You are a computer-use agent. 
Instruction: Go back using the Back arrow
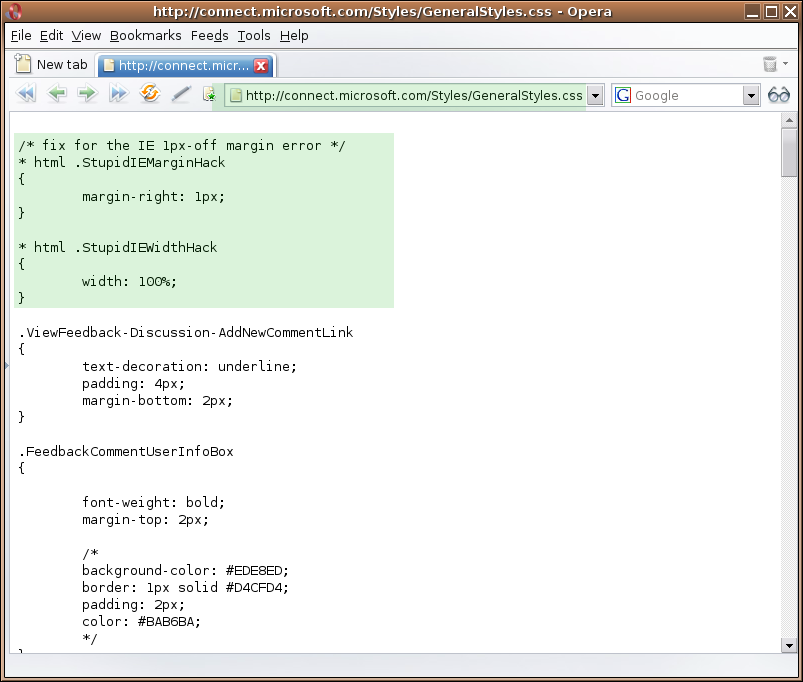(57, 94)
